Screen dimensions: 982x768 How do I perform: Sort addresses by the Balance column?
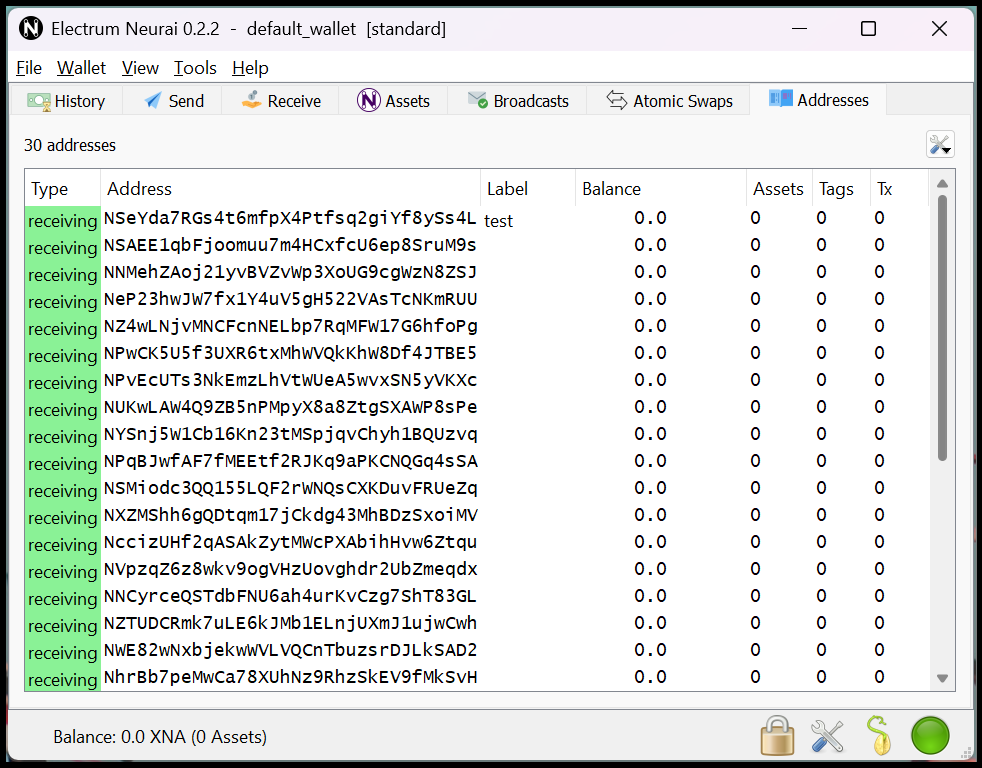pyautogui.click(x=614, y=188)
